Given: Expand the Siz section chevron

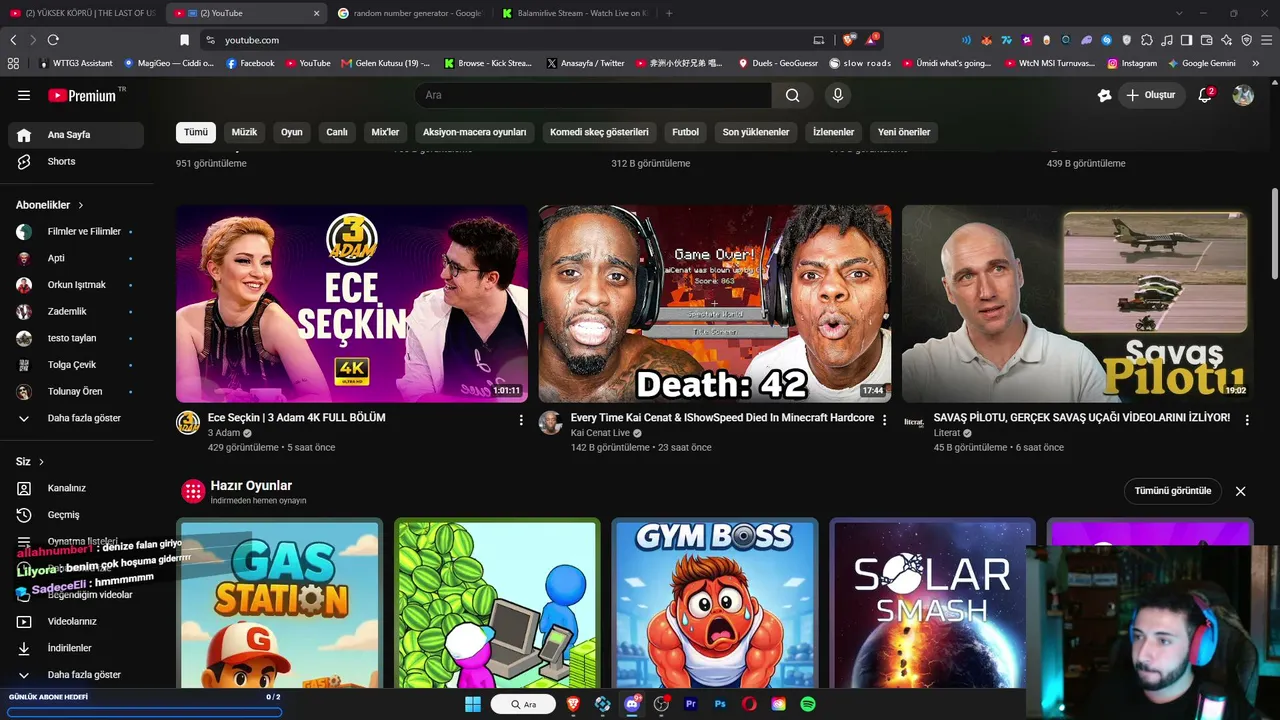Looking at the screenshot, I should [x=42, y=462].
